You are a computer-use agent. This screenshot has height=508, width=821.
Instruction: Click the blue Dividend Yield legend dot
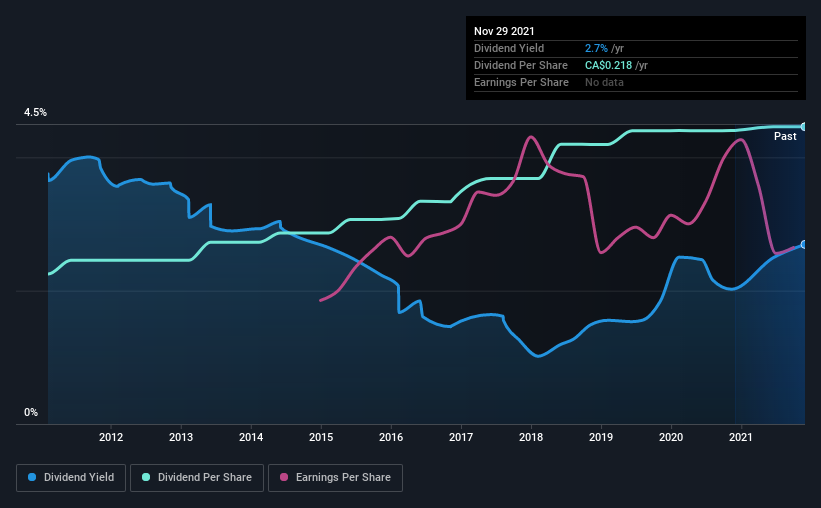(x=32, y=477)
